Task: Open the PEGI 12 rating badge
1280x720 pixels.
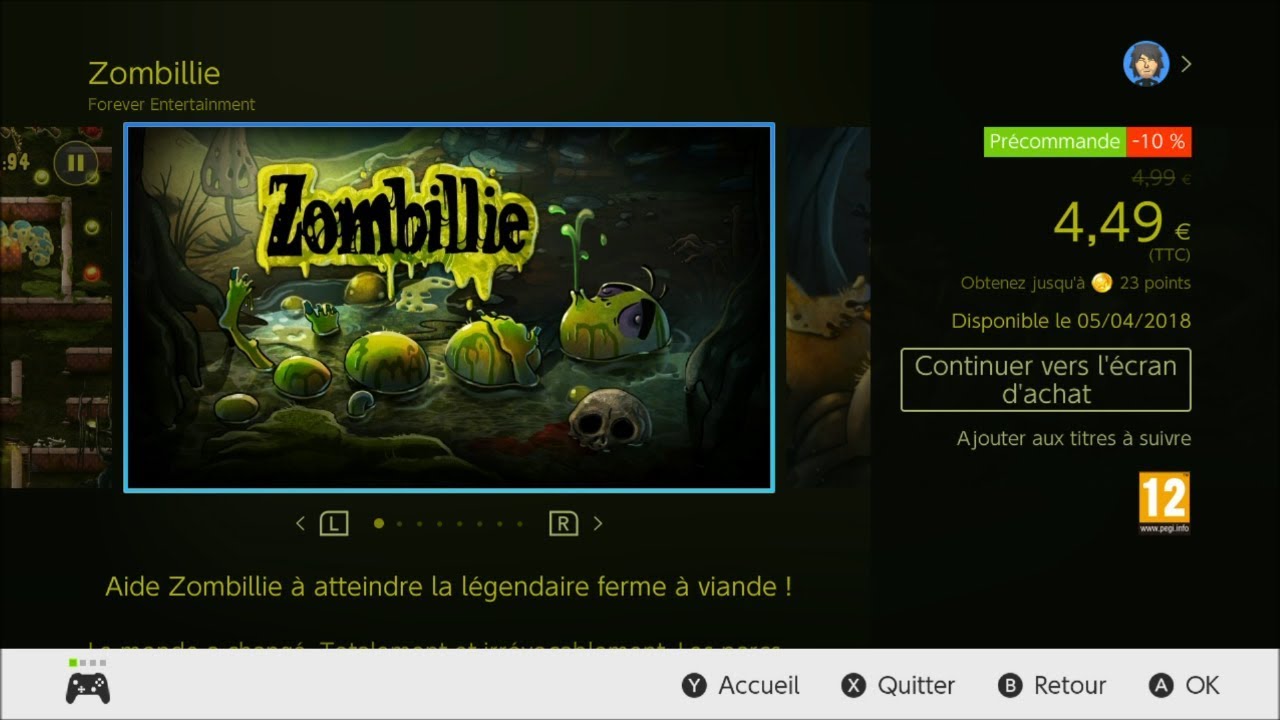Action: (x=1165, y=503)
